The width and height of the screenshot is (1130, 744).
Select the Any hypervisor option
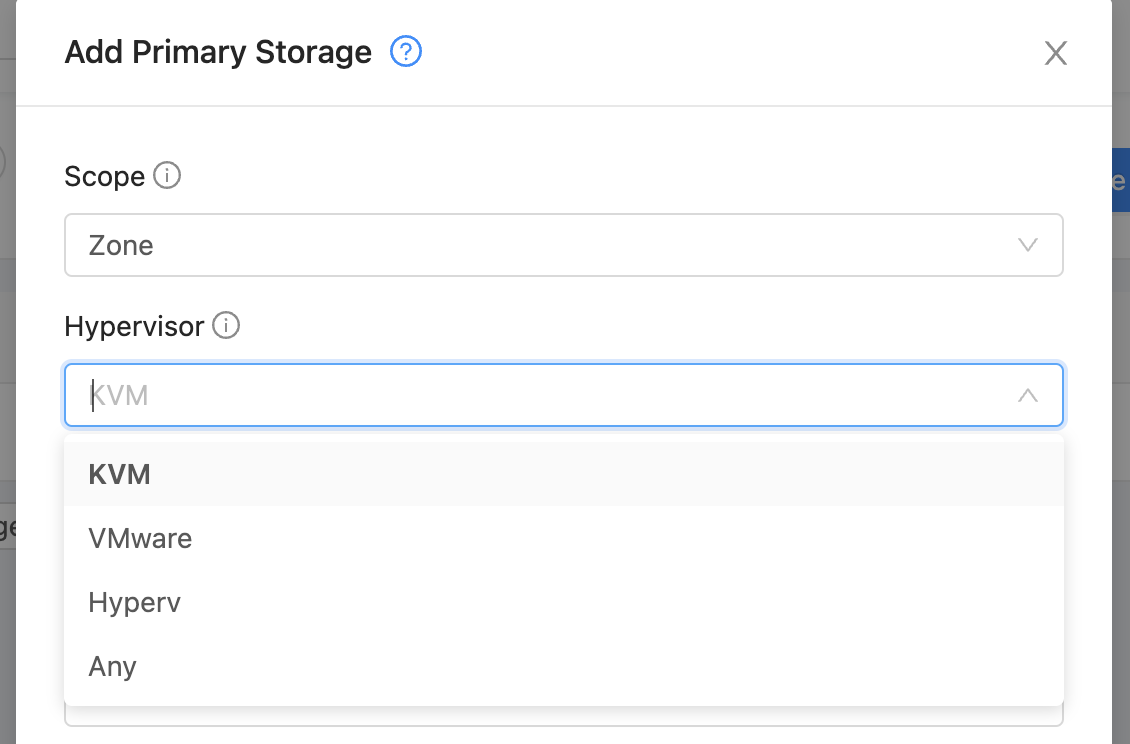click(x=564, y=666)
